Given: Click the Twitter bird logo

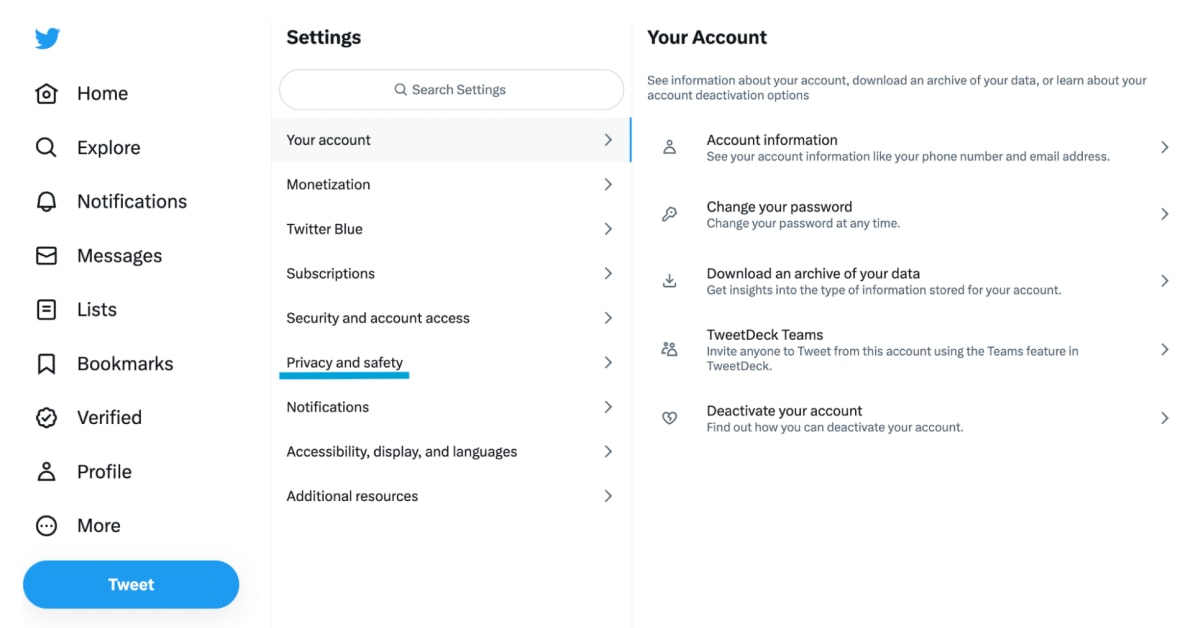Looking at the screenshot, I should click(47, 38).
